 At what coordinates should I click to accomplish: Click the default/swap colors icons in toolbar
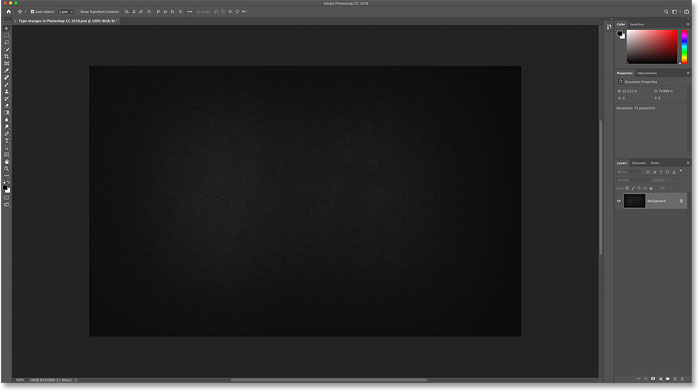pos(7,182)
